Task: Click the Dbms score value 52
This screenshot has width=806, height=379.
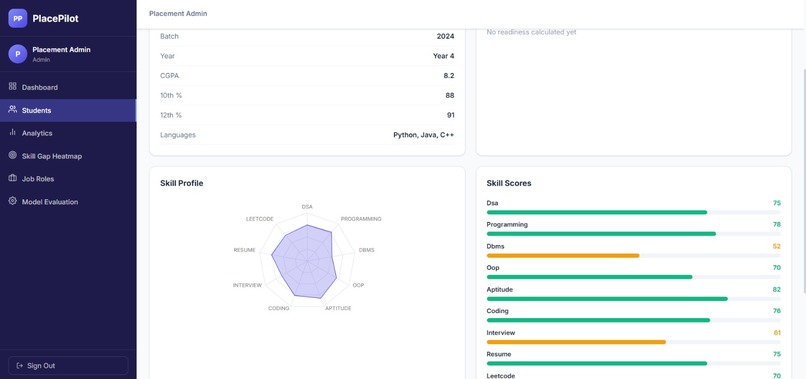Action: [x=776, y=246]
